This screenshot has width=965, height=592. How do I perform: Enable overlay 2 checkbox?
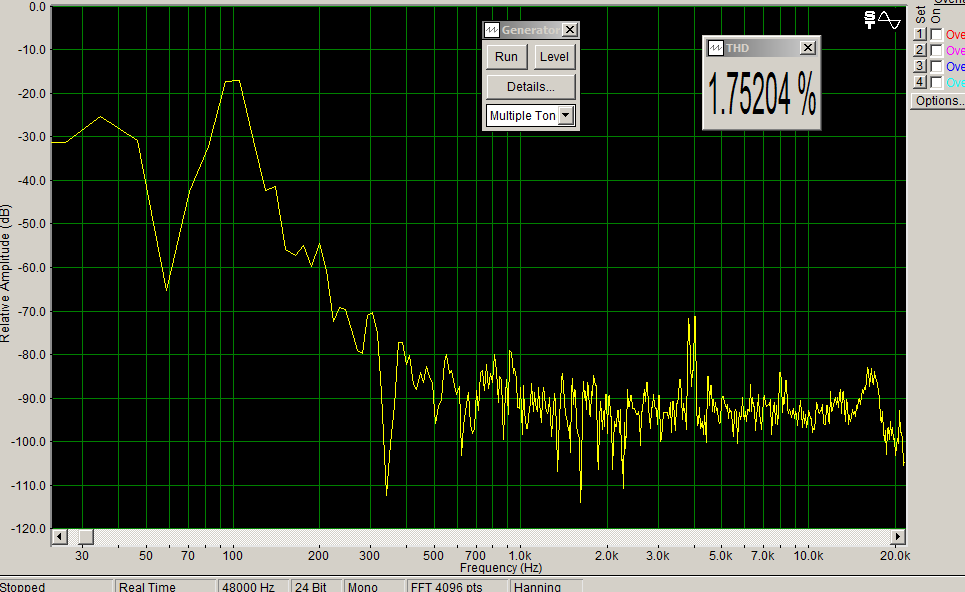point(937,50)
